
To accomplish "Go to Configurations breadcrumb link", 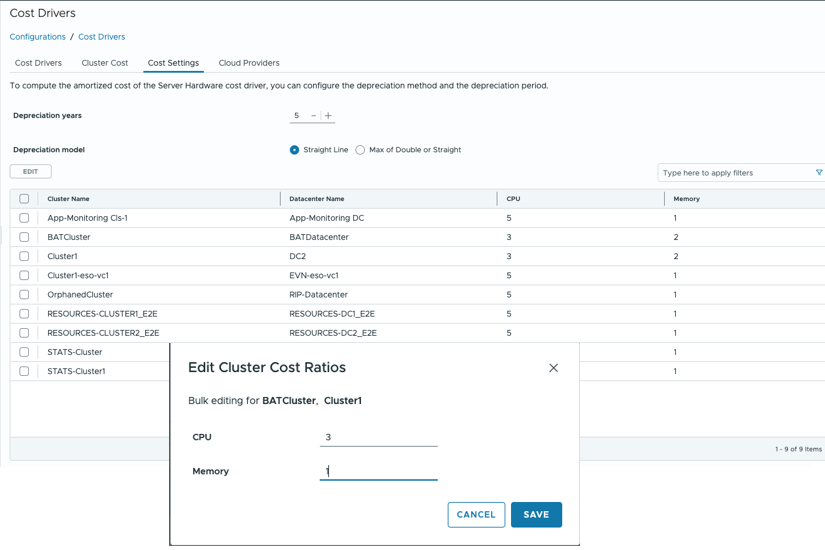I will tap(37, 37).
